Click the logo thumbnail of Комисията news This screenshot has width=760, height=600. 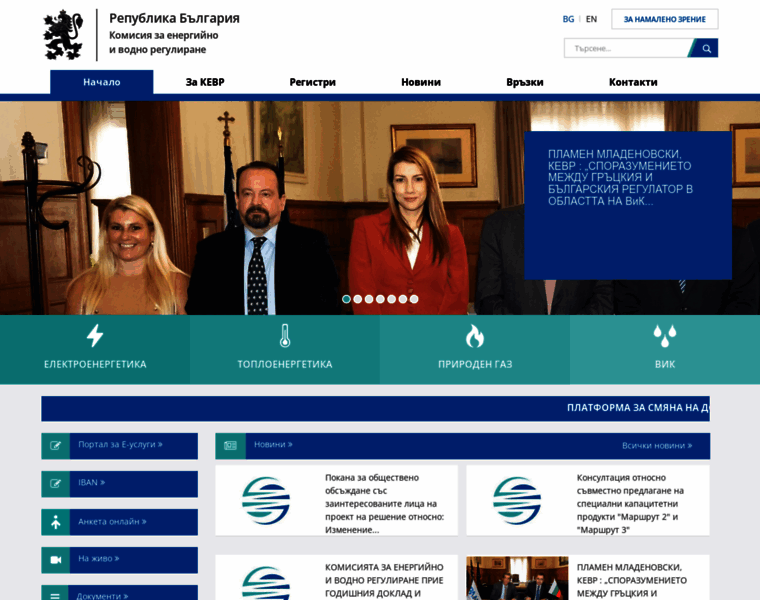pyautogui.click(x=266, y=583)
